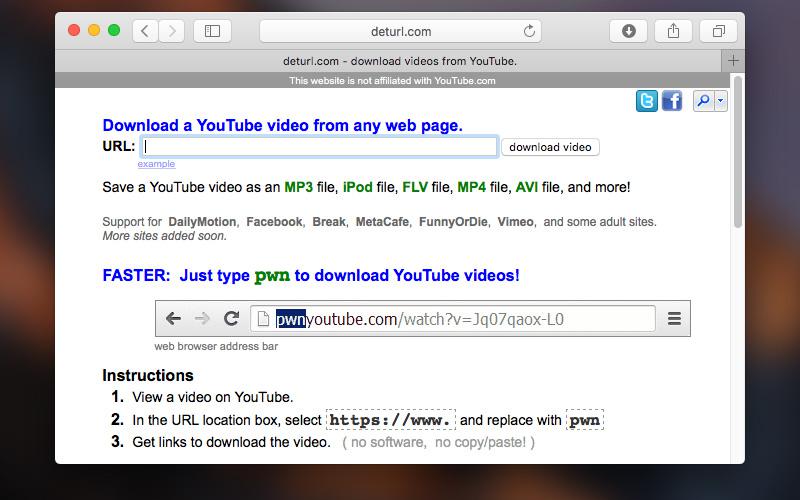
Task: Click the hamburger menu in the illustration
Action: point(674,319)
